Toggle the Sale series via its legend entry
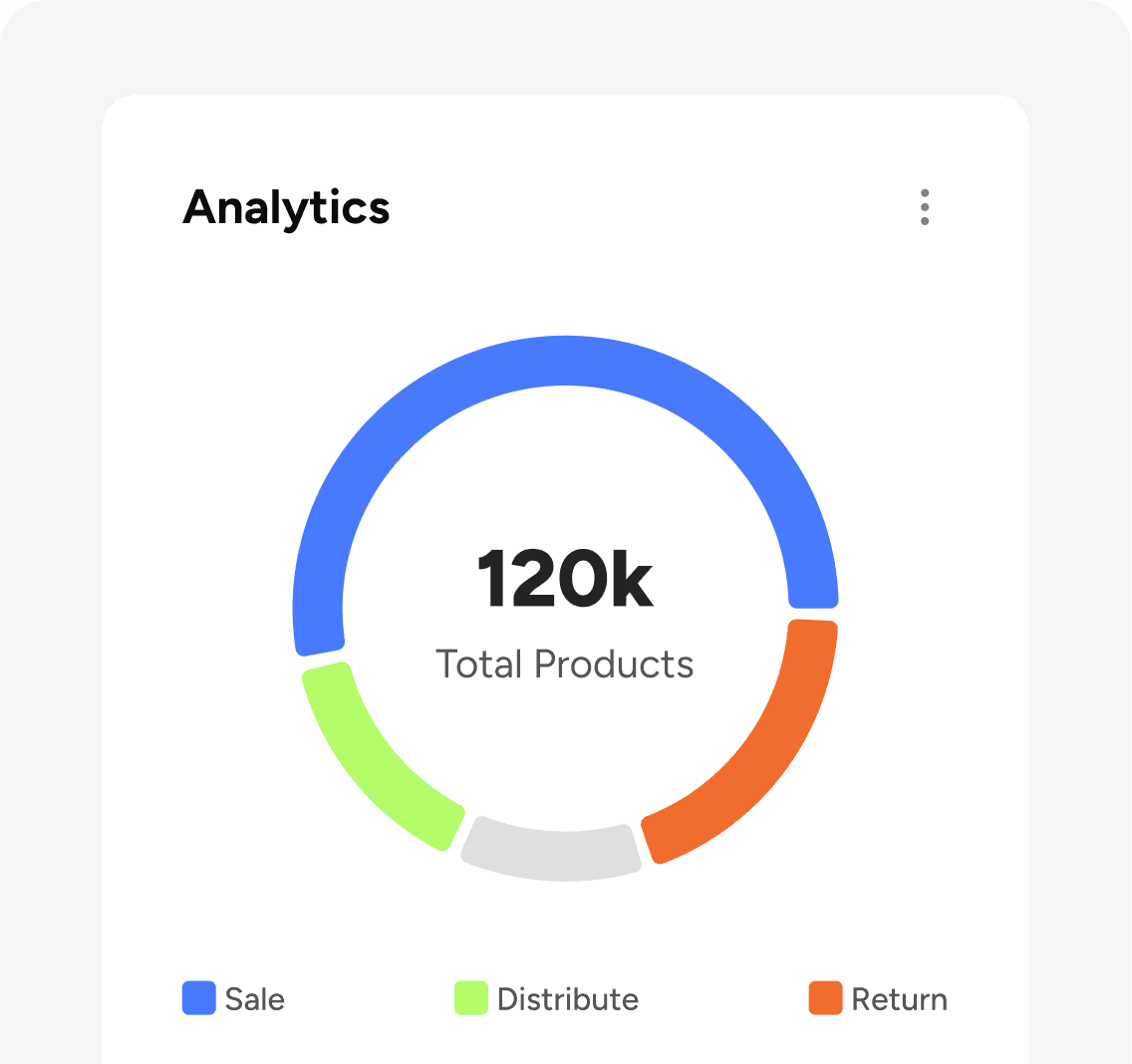1132x1064 pixels. click(x=231, y=999)
